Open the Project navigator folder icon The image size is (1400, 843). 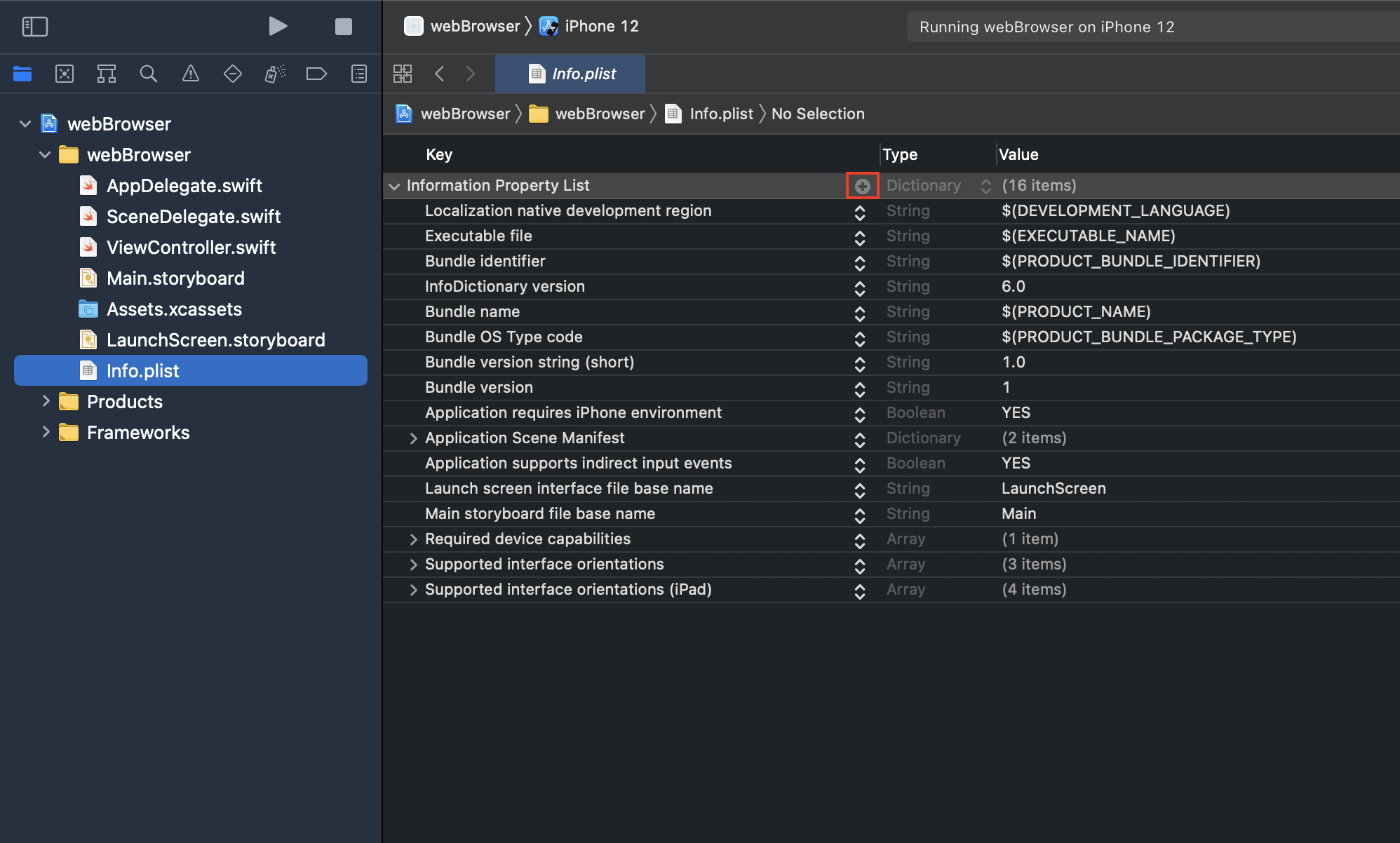[22, 74]
